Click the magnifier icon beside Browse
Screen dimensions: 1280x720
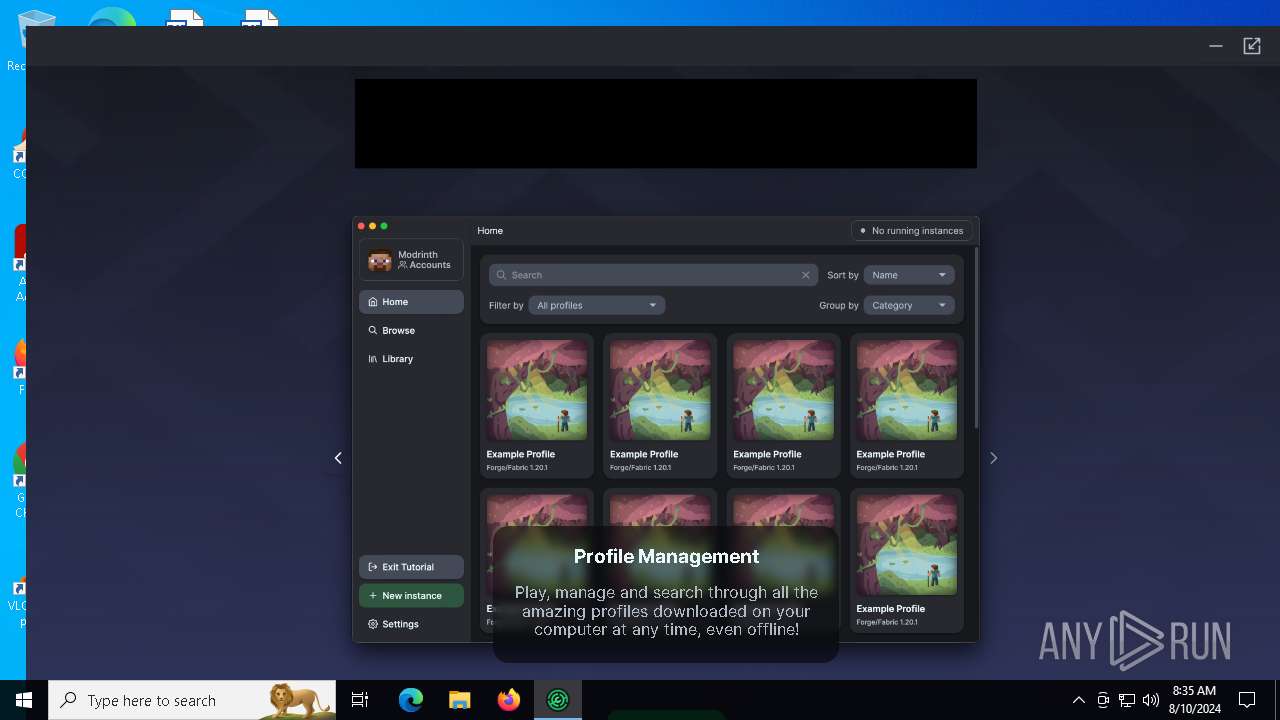click(x=373, y=330)
